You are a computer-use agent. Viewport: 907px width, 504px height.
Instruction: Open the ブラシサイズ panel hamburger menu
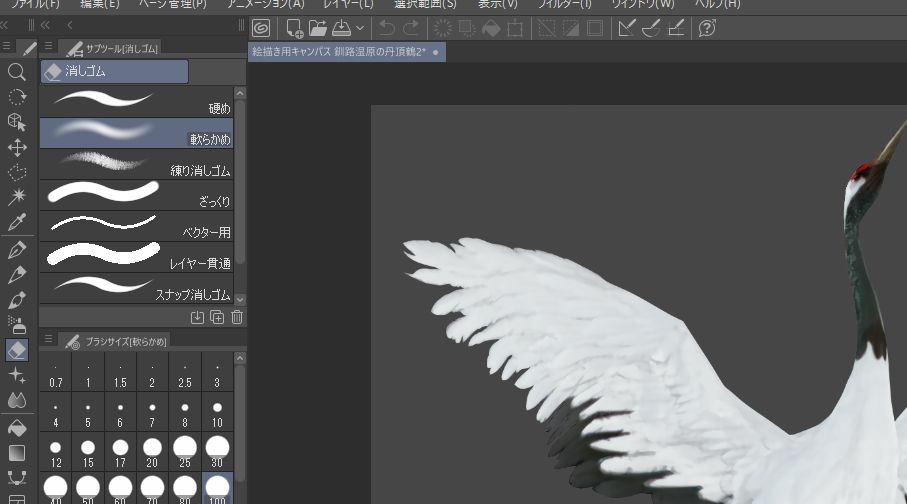click(49, 339)
